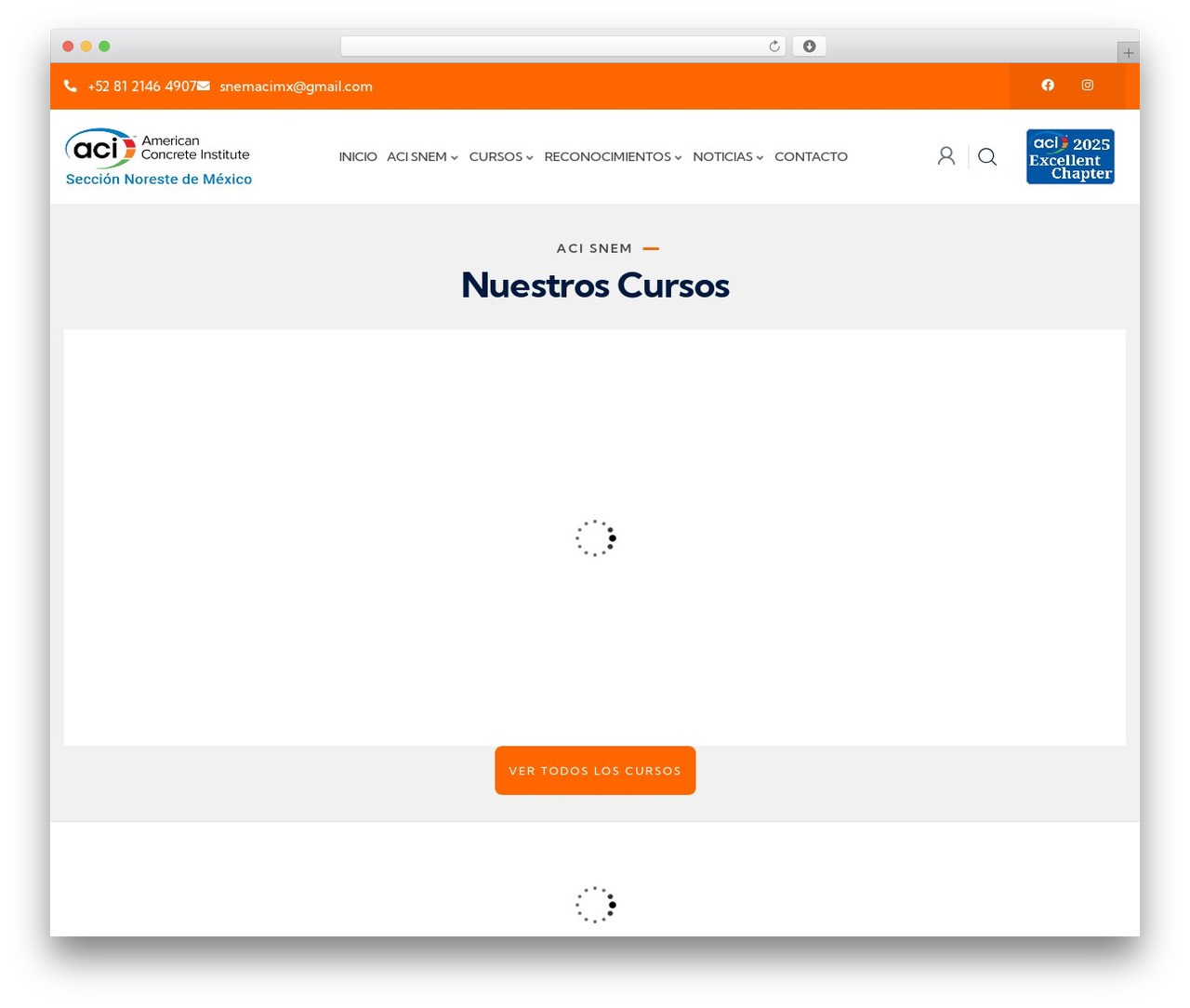
Task: Click the browser address bar
Action: (562, 46)
